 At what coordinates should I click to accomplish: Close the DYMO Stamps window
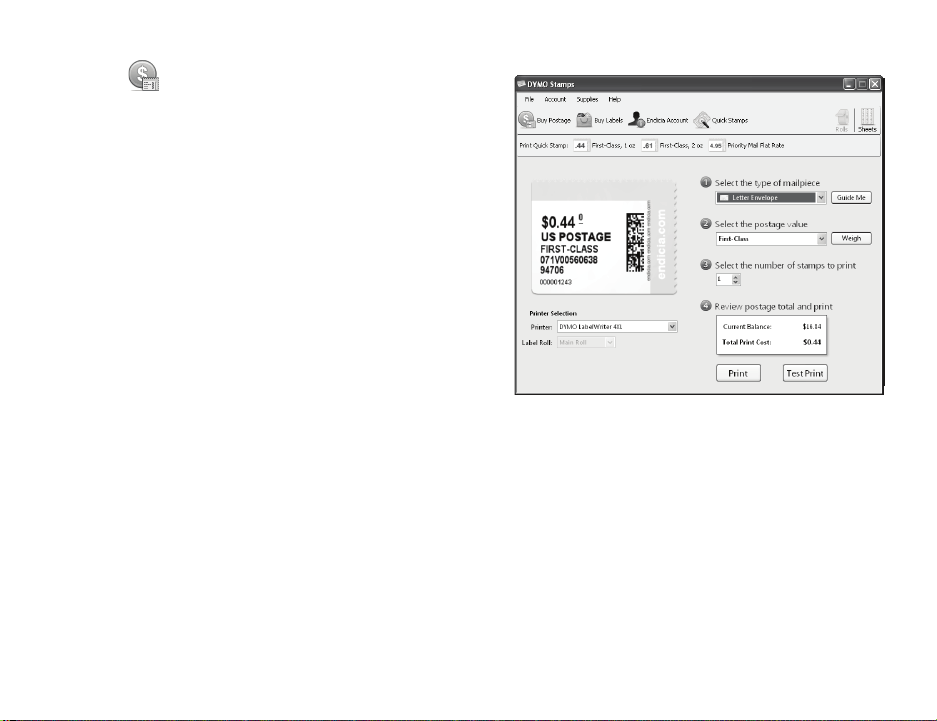point(875,84)
